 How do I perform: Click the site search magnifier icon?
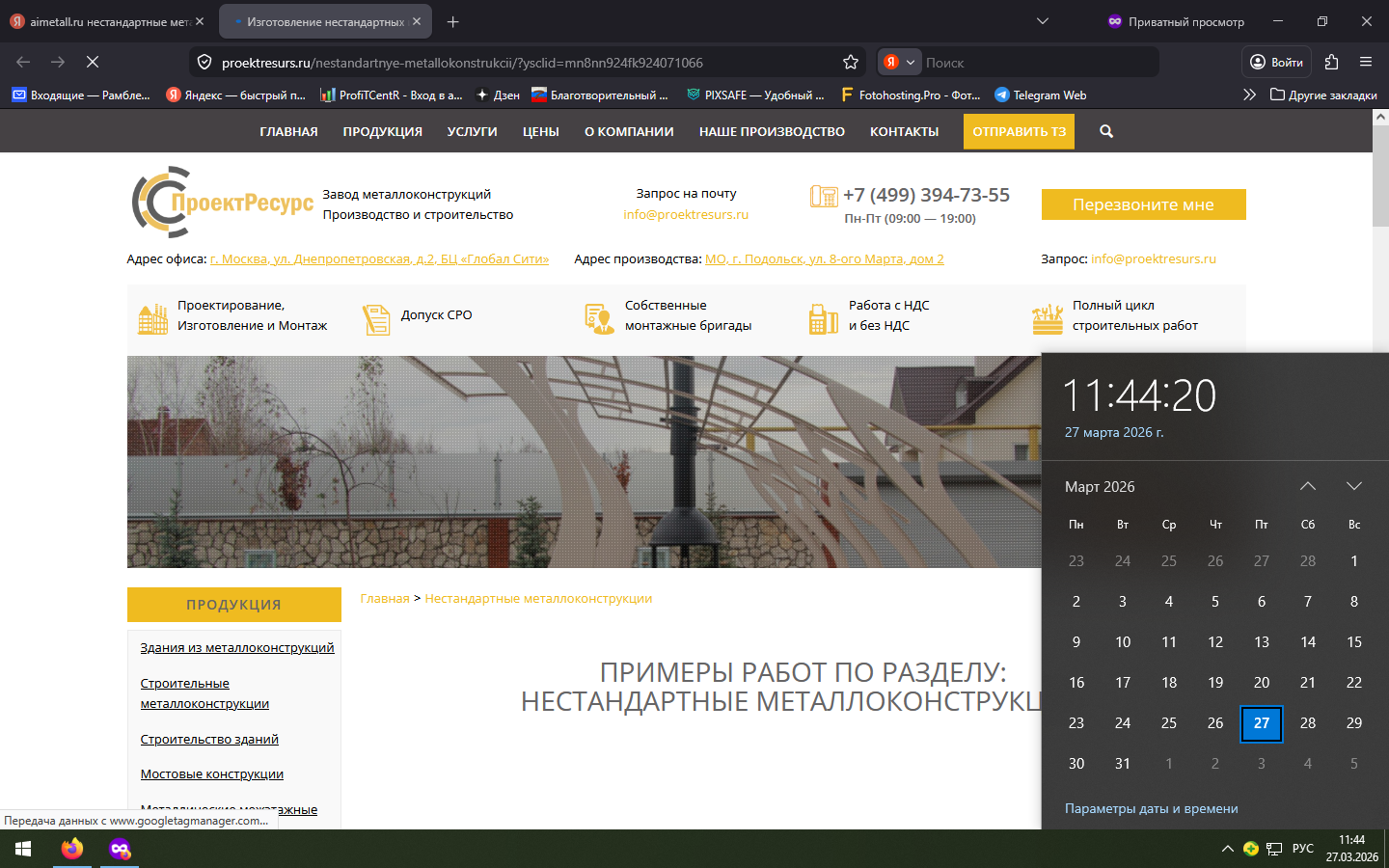point(1106,131)
